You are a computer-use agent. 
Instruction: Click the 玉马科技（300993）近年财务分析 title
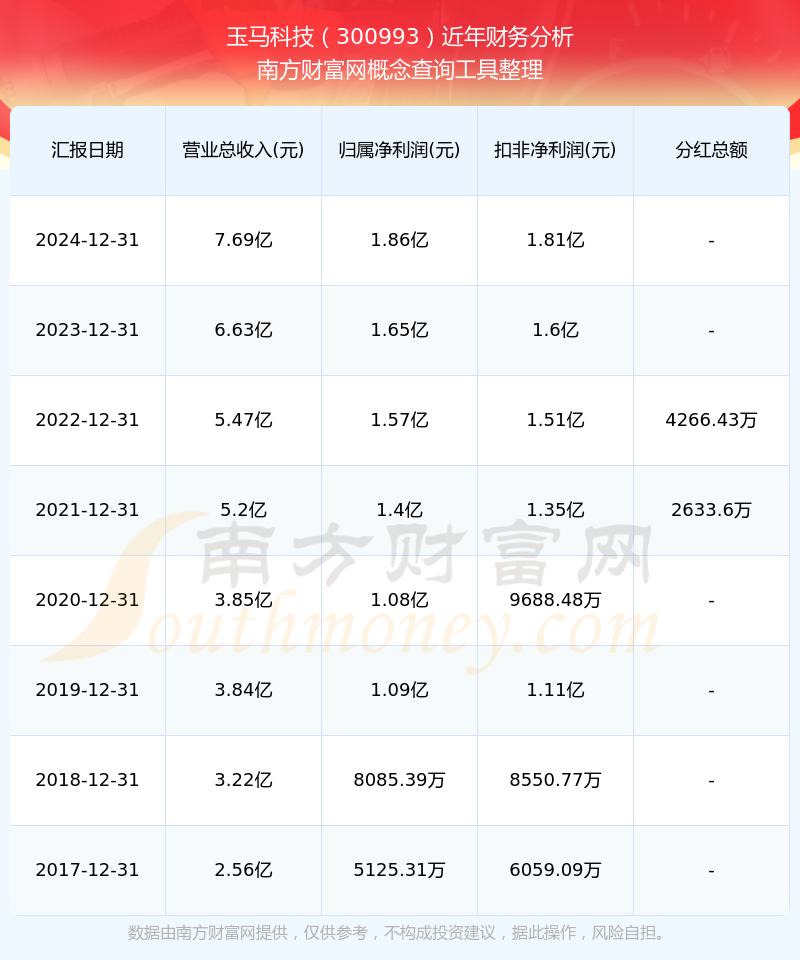pos(400,37)
